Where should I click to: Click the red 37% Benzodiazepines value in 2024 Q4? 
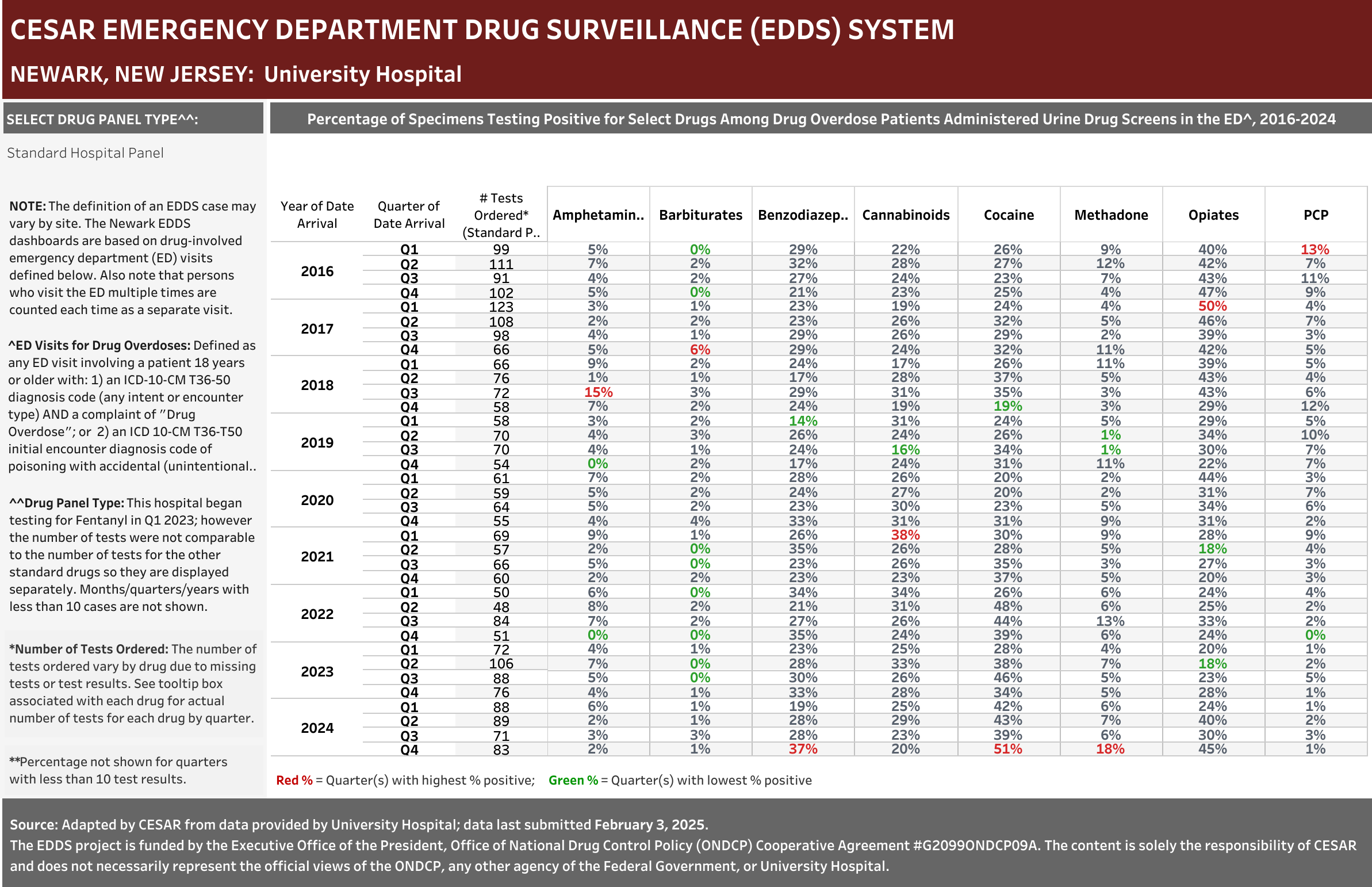(803, 750)
